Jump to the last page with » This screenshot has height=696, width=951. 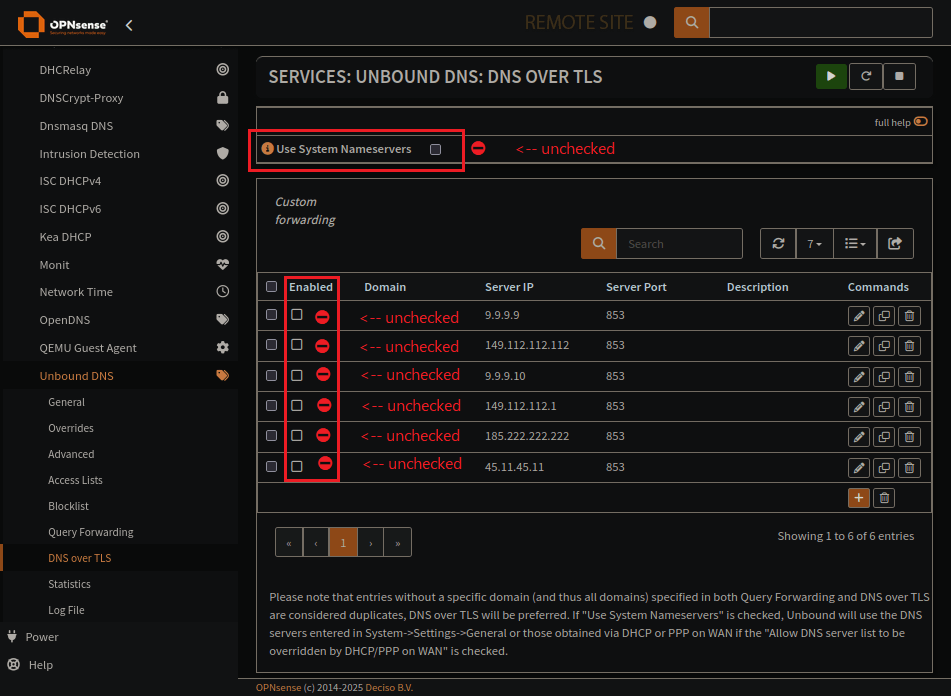(x=397, y=543)
